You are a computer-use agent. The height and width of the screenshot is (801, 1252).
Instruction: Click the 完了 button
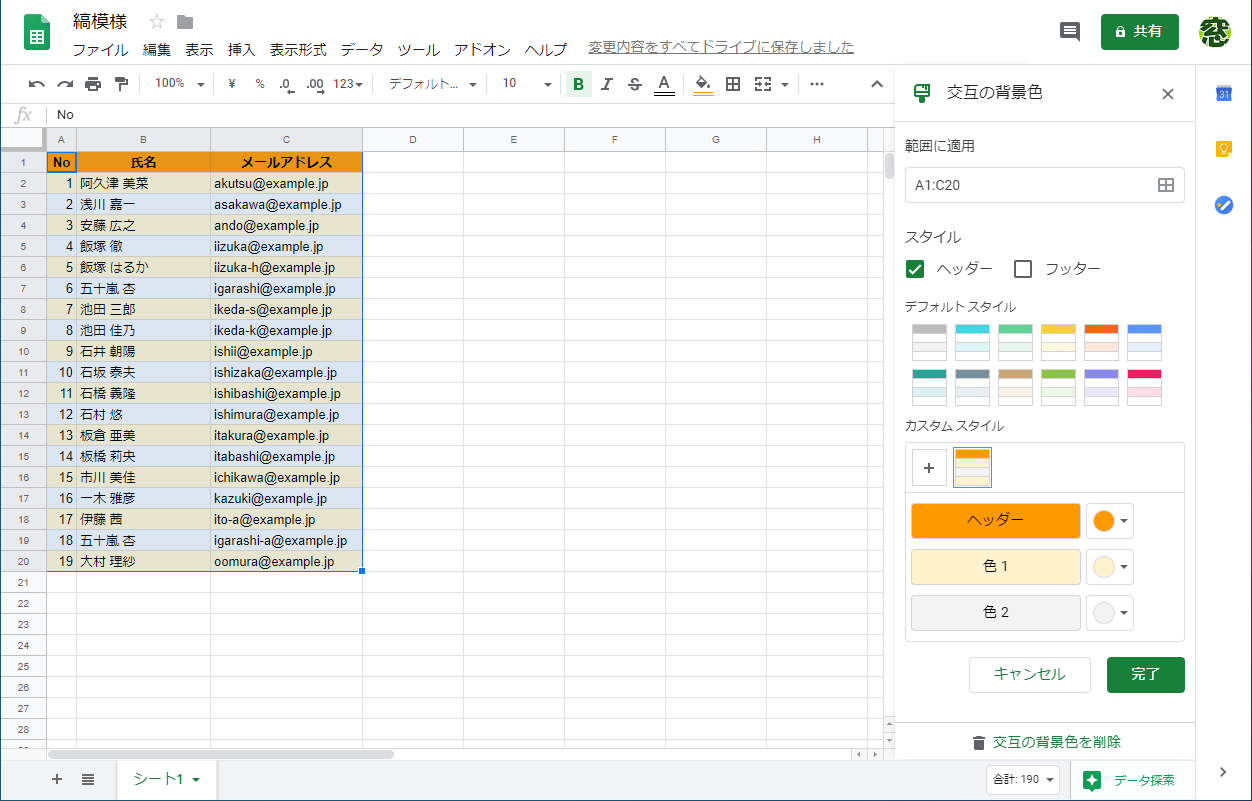pos(1145,675)
